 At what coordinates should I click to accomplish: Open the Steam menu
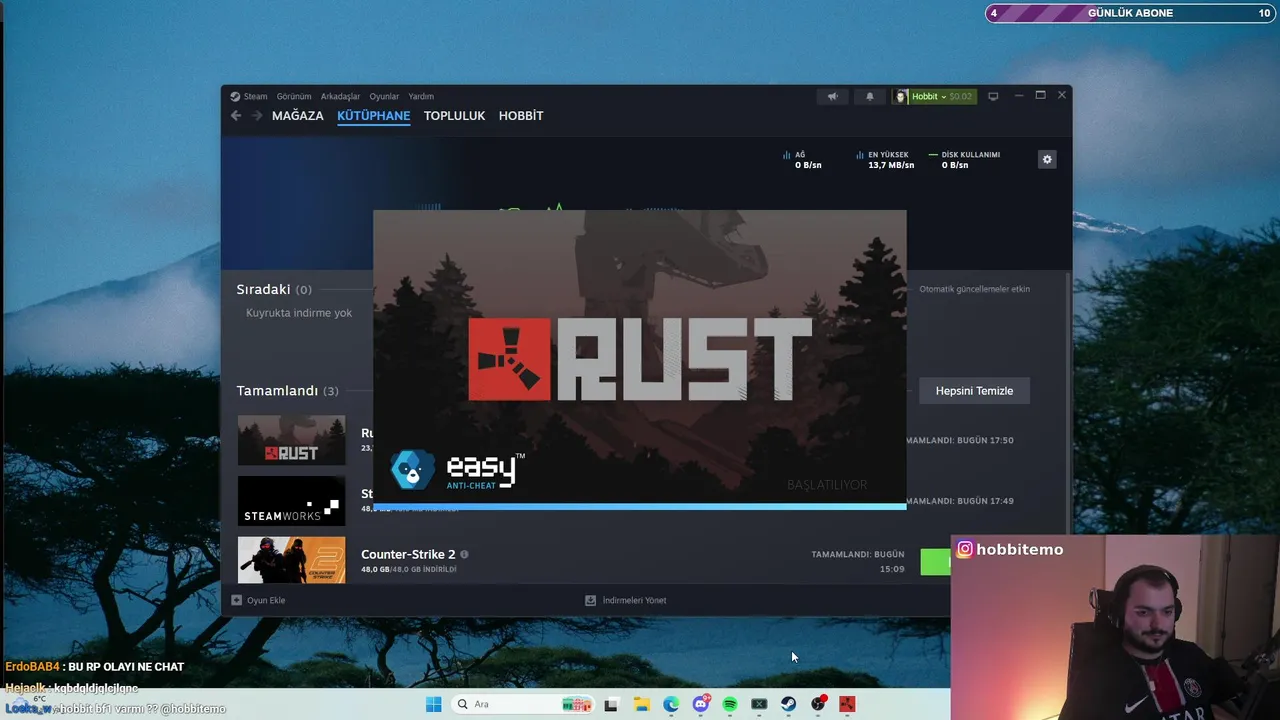coord(256,97)
